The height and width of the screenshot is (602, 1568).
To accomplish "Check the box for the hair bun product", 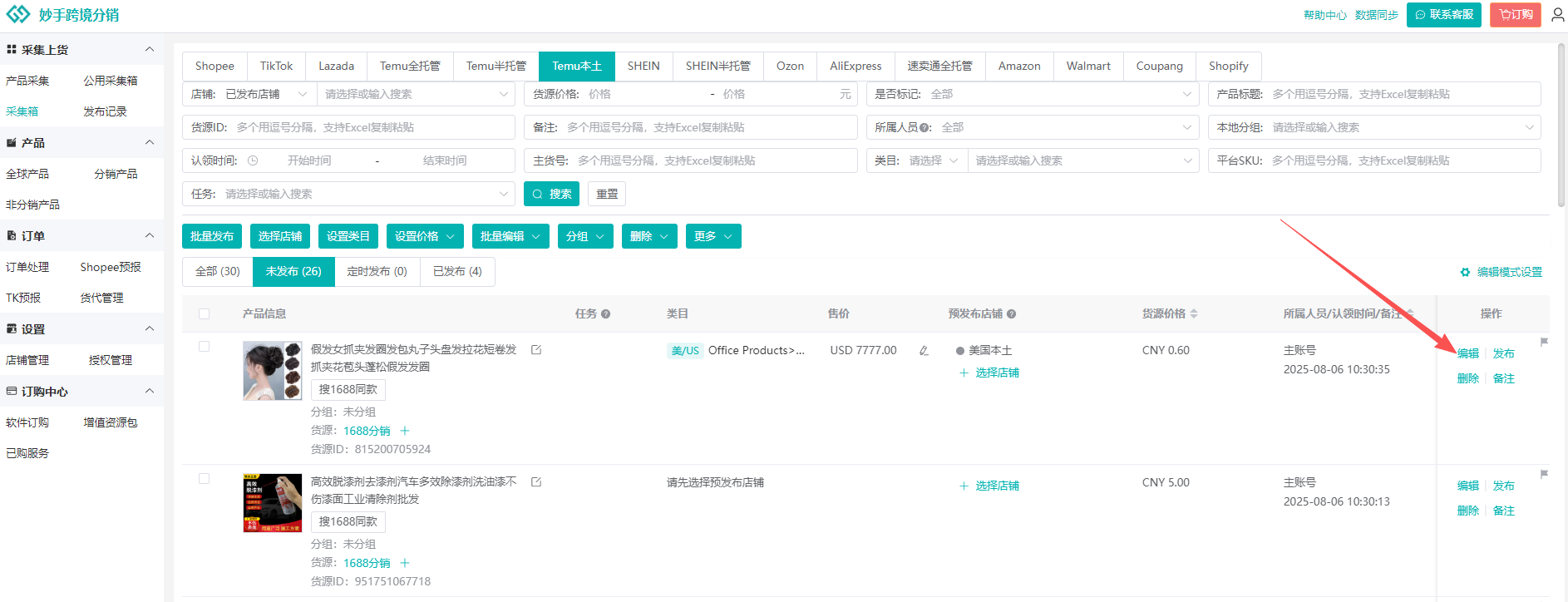I will click(205, 347).
